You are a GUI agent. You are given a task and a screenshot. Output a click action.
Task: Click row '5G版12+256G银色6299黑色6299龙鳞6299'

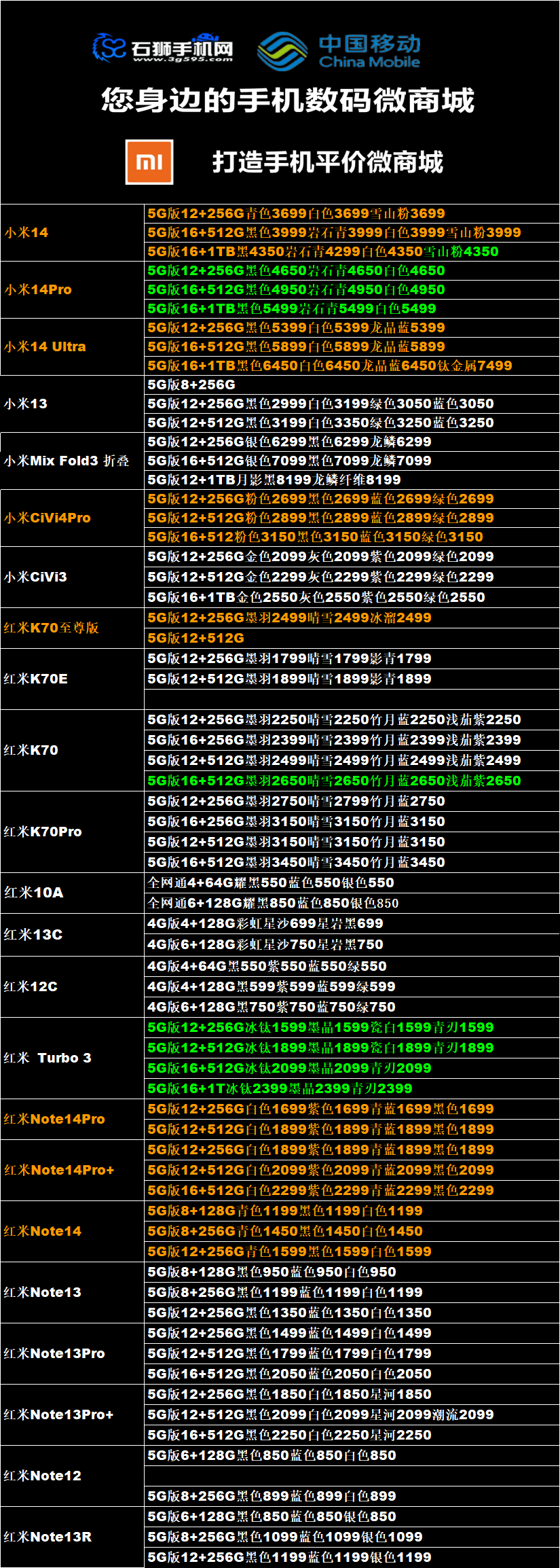[x=352, y=442]
